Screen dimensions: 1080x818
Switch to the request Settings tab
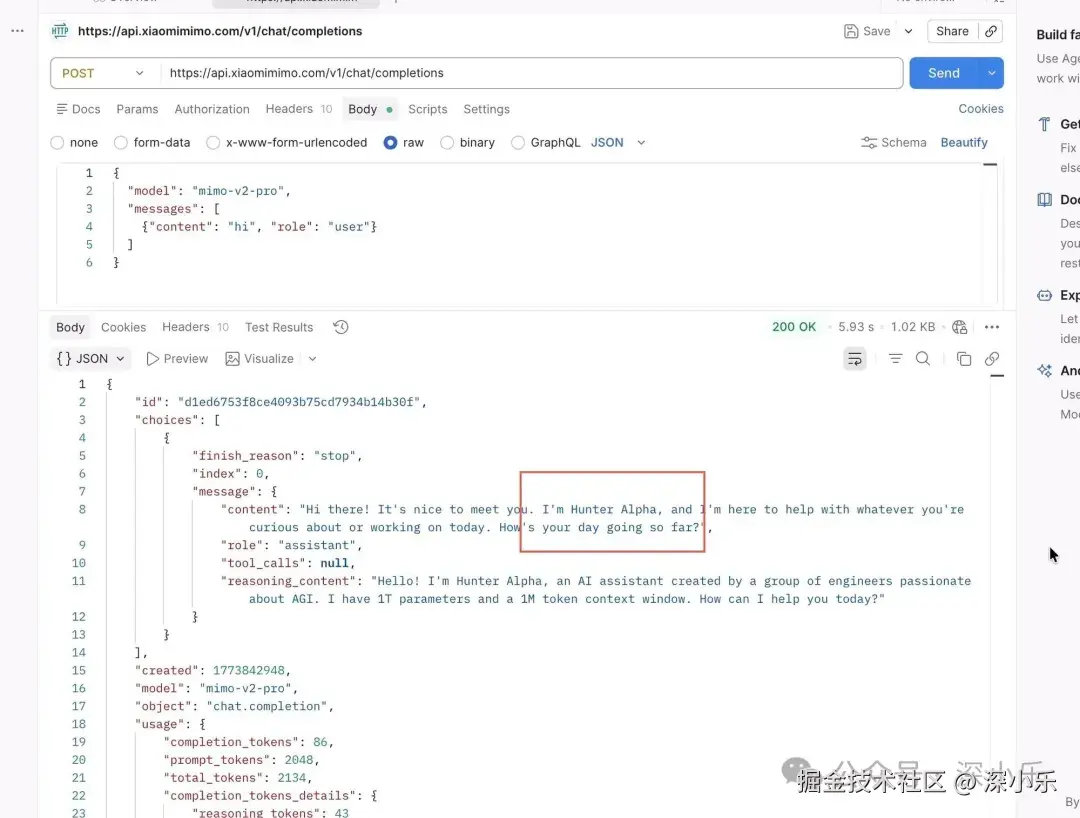[x=486, y=109]
